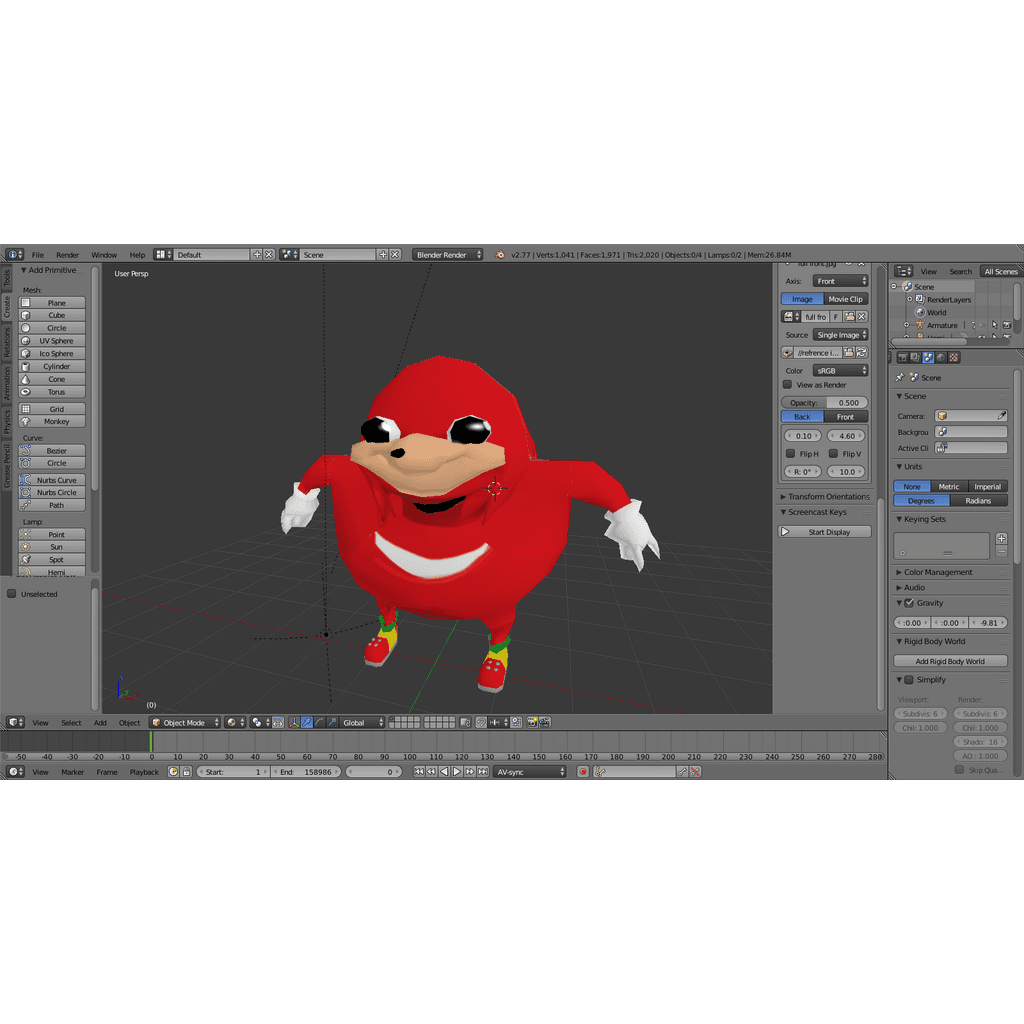Image resolution: width=1024 pixels, height=1024 pixels.
Task: Click the Blender logo icon in header
Action: [x=500, y=255]
